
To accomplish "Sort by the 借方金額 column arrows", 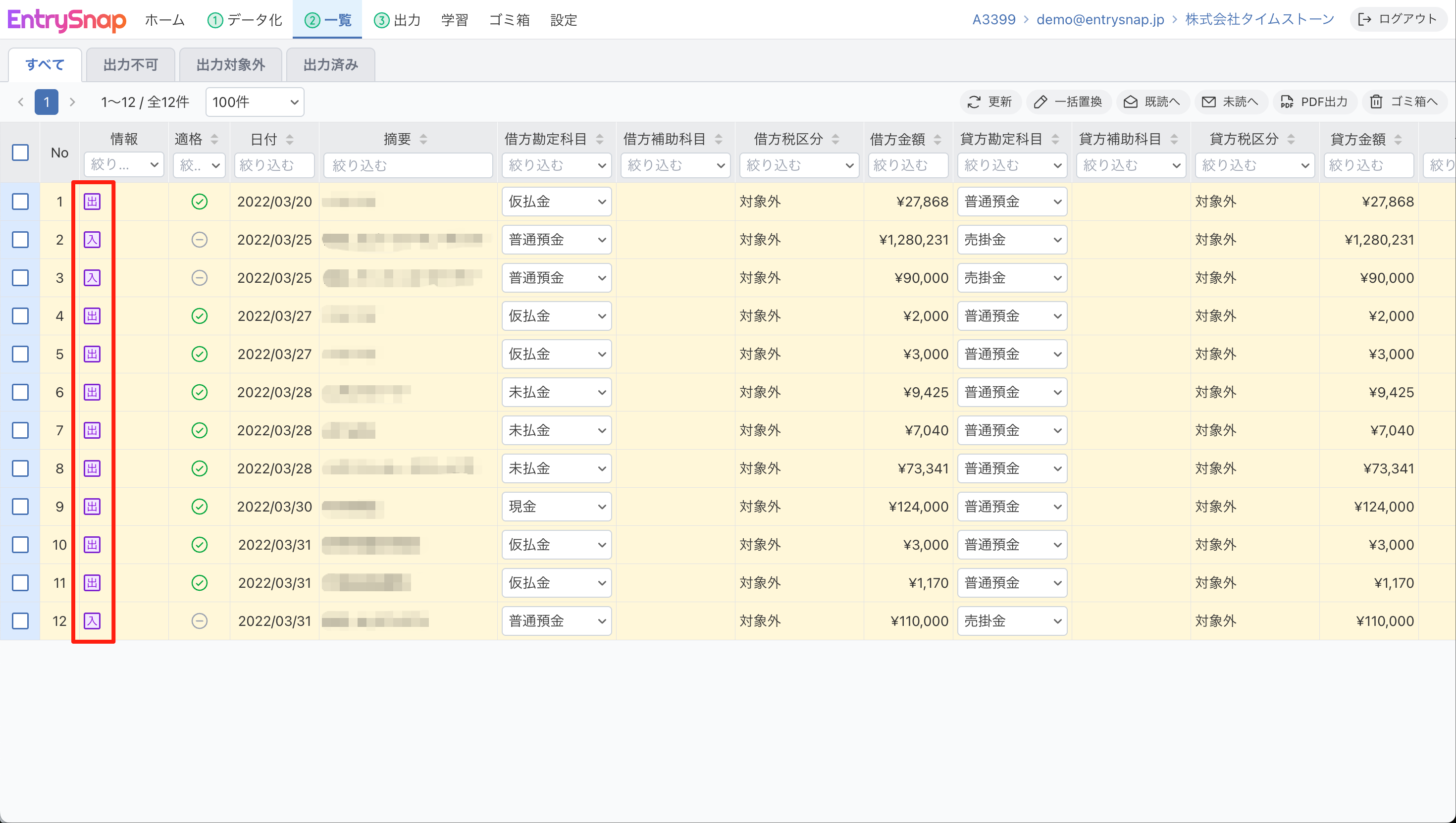I will (937, 139).
